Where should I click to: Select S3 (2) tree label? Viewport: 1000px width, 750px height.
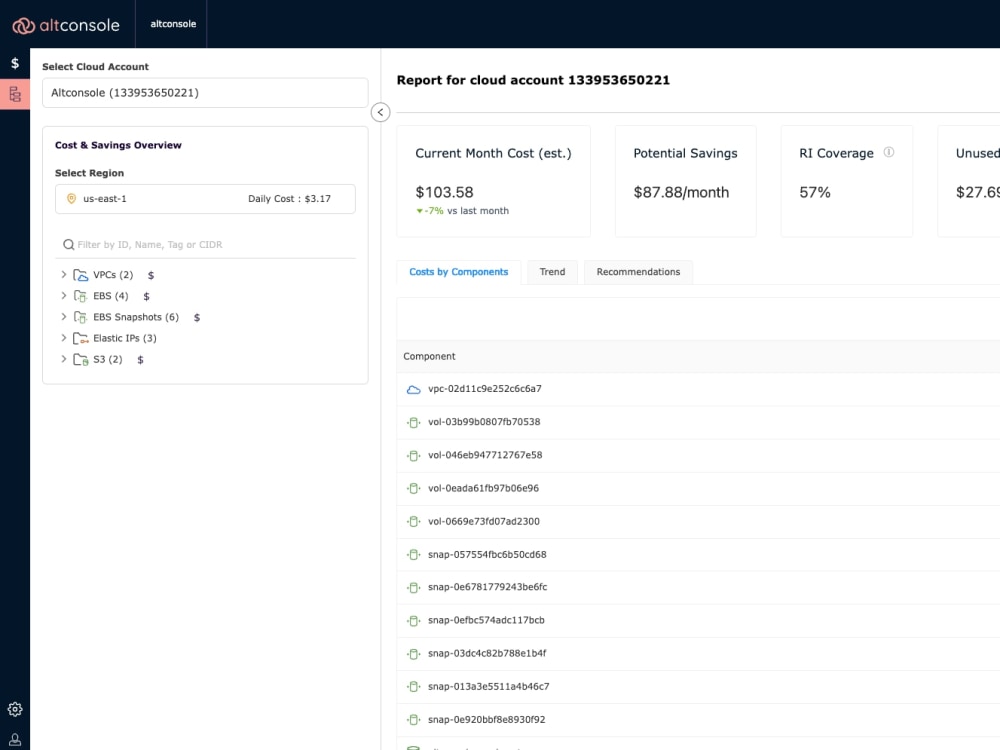click(108, 359)
